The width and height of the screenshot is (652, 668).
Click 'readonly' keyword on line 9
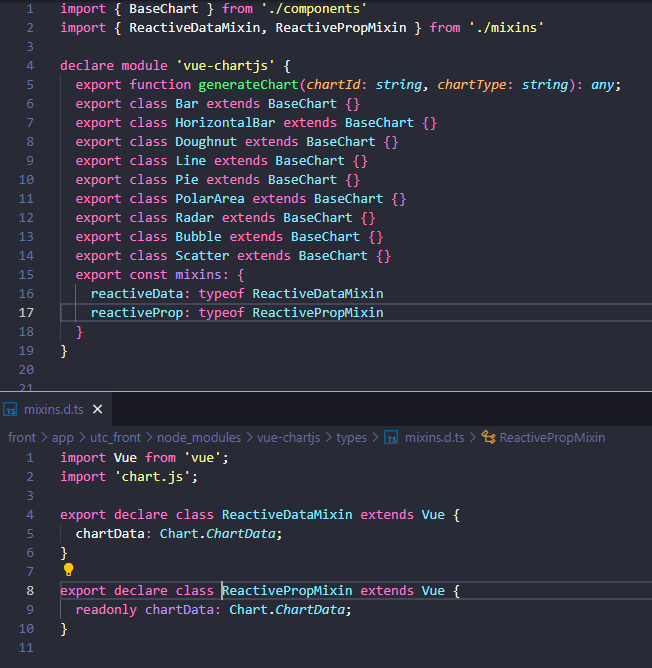[106, 610]
